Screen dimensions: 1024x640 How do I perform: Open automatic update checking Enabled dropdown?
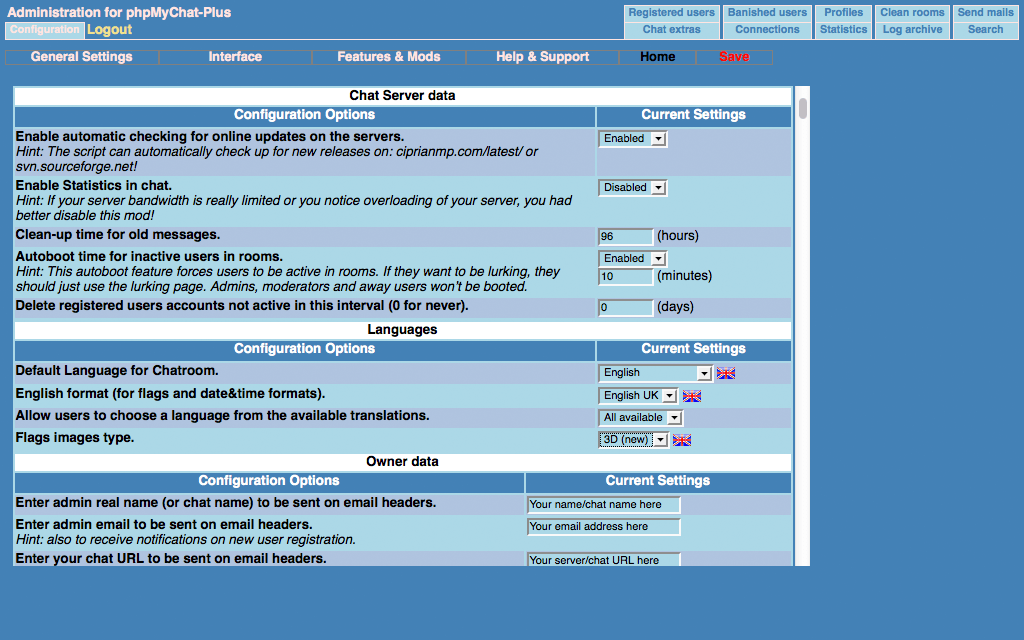(x=632, y=139)
